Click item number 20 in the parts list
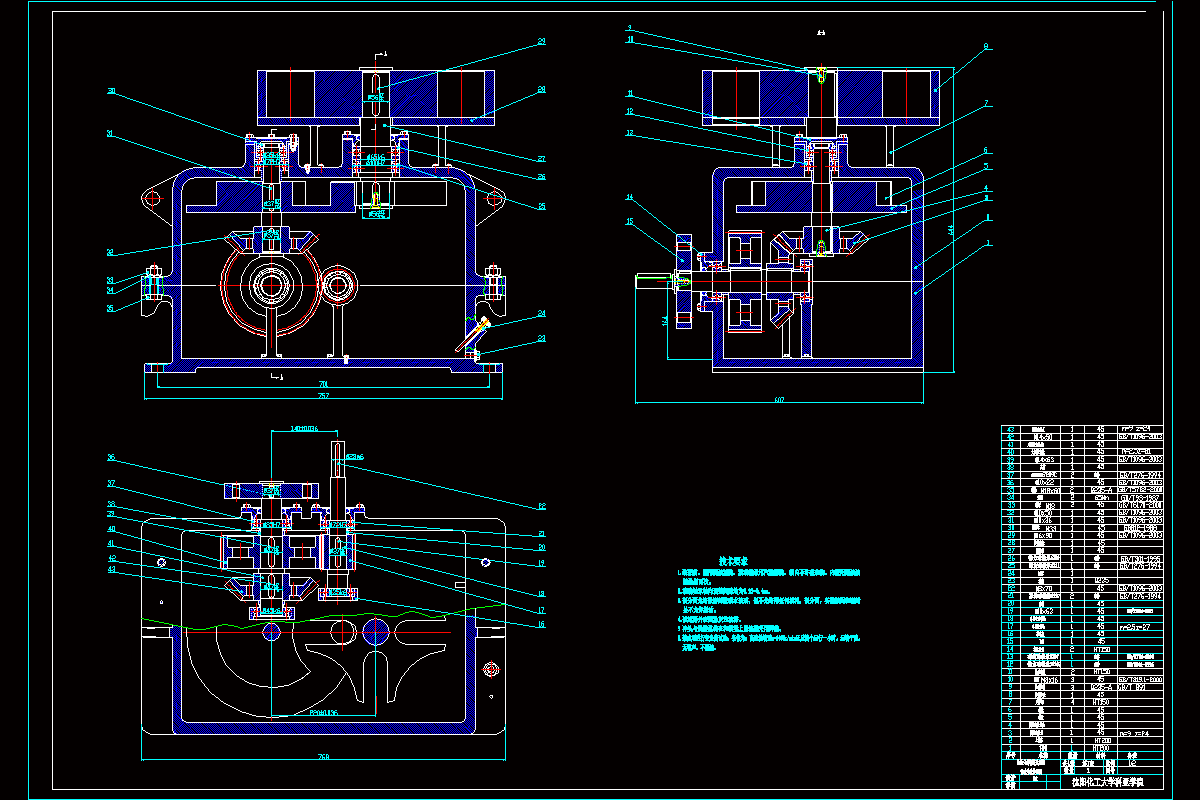The height and width of the screenshot is (800, 1200). click(1011, 603)
